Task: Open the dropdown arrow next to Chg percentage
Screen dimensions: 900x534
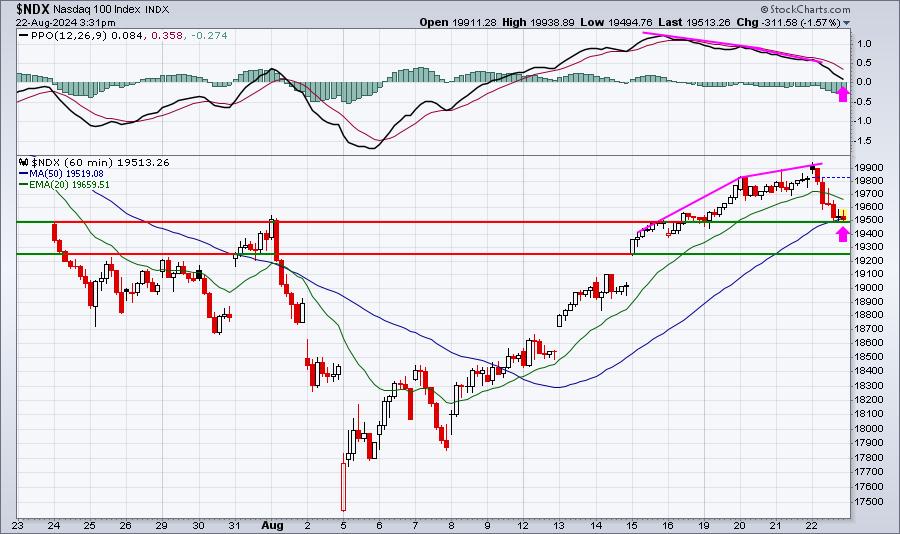Action: (x=846, y=23)
